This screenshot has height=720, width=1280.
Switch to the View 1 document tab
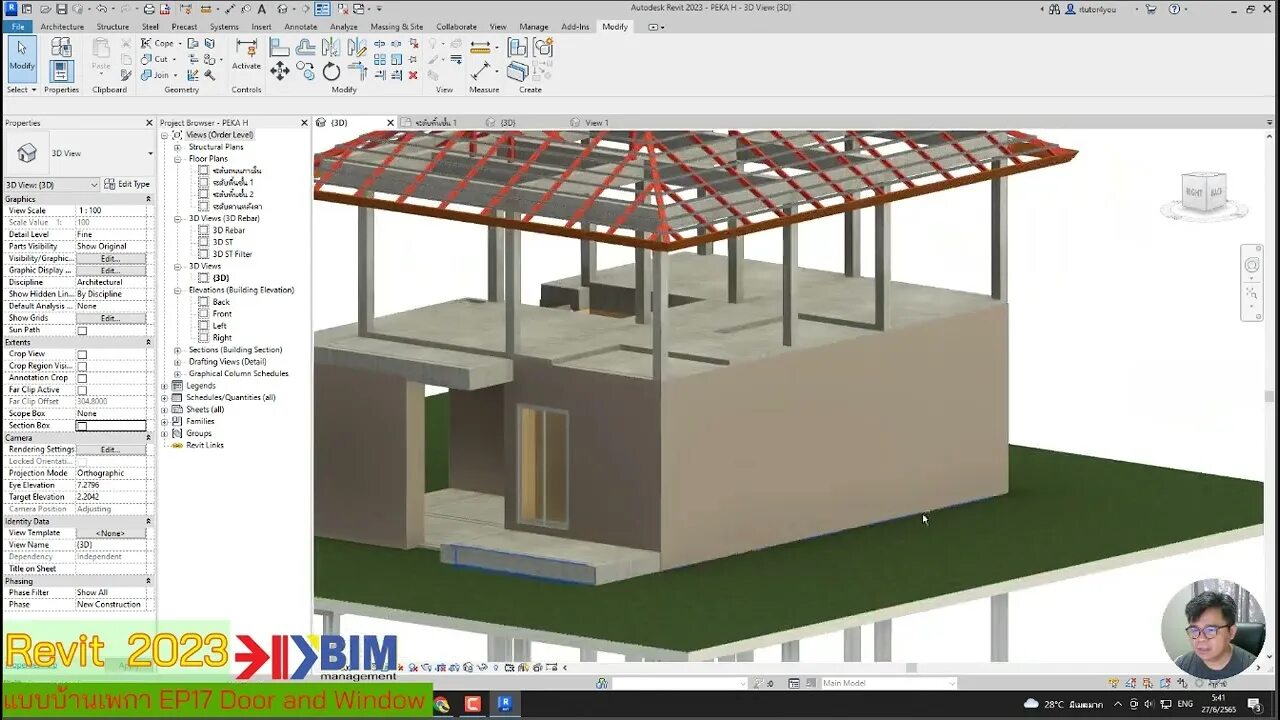(596, 123)
